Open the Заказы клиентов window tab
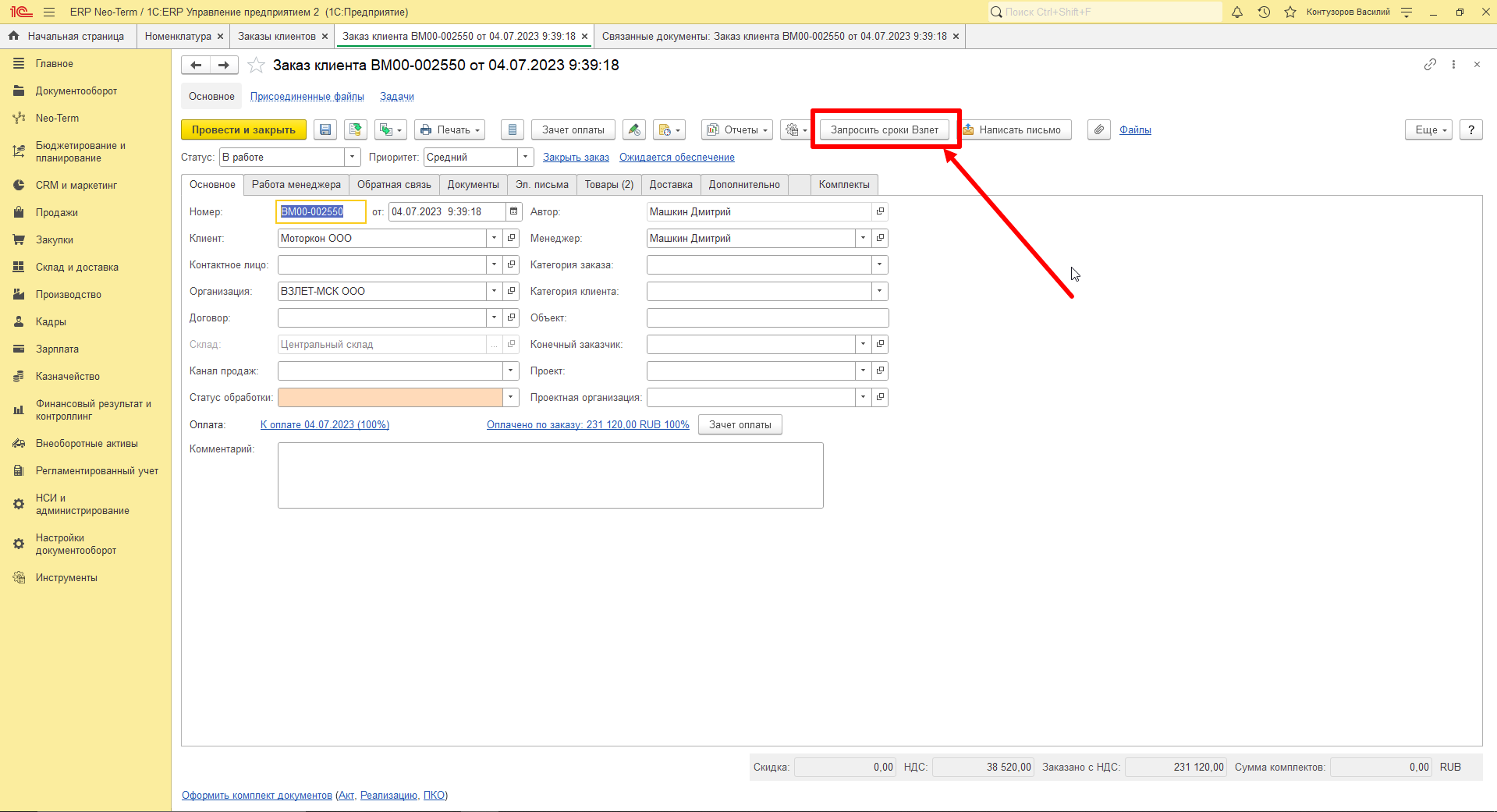The height and width of the screenshot is (812, 1497). [277, 37]
